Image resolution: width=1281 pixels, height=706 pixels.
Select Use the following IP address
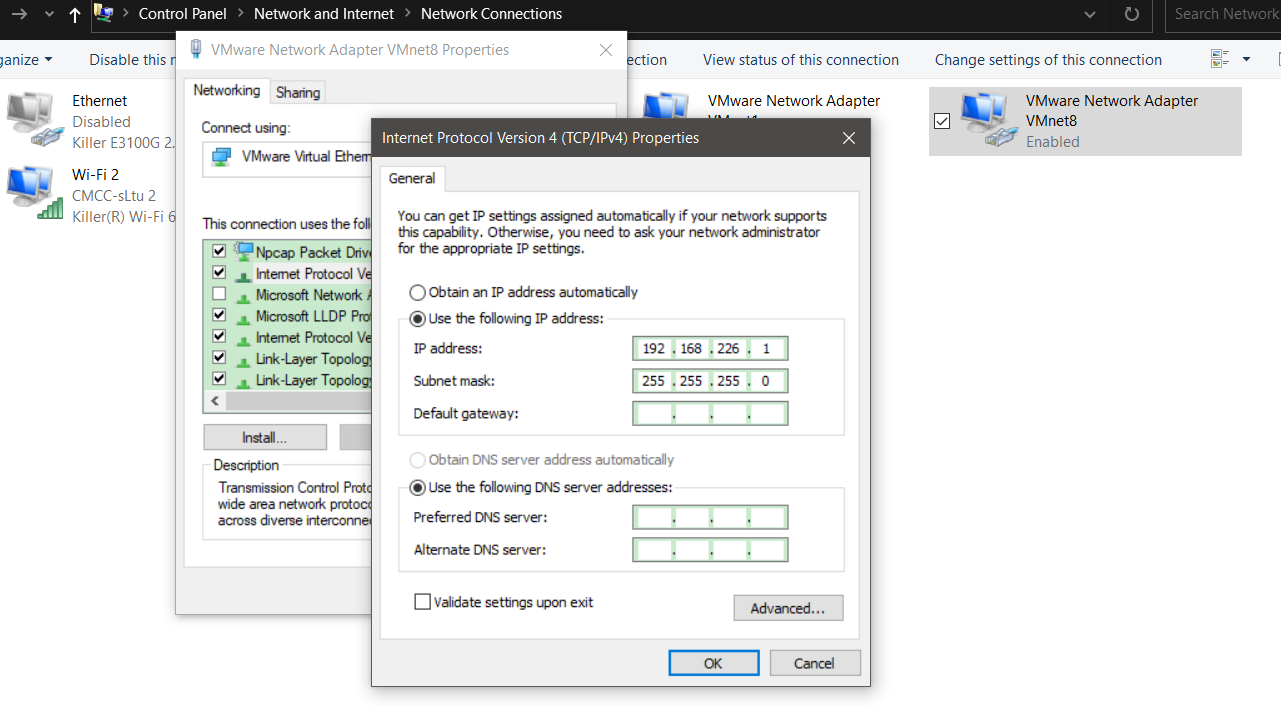tap(417, 319)
